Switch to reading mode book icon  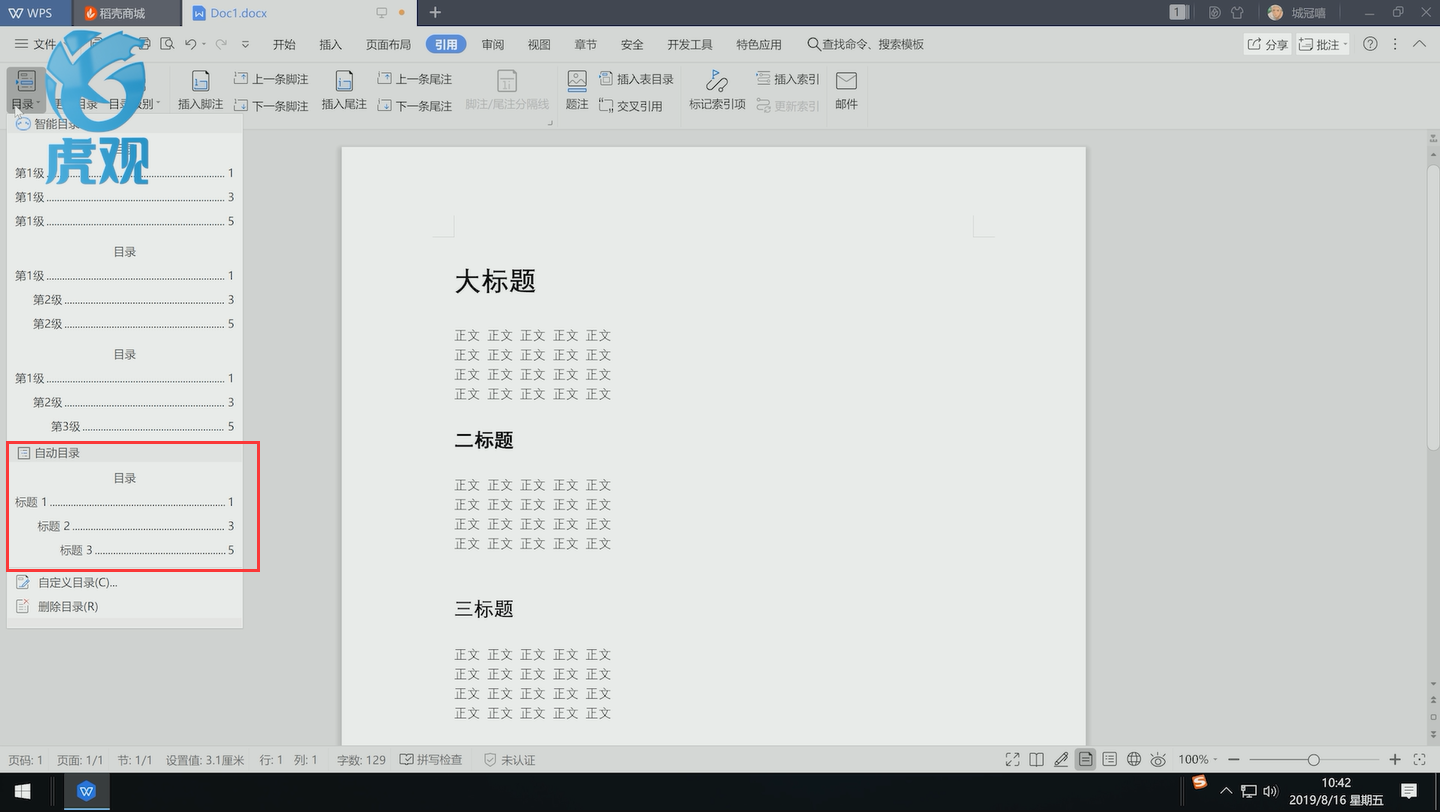click(1037, 760)
